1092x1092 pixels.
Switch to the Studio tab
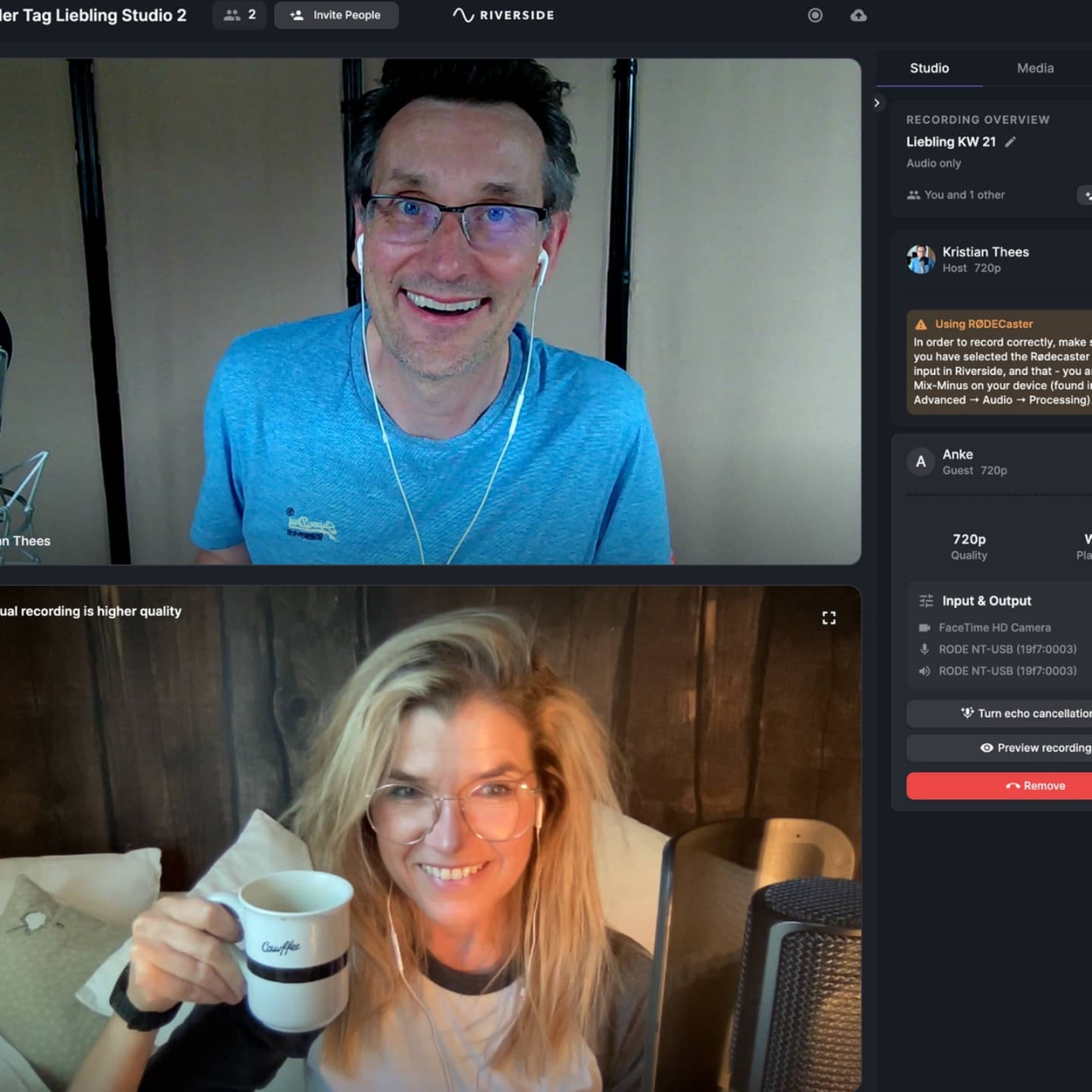(x=929, y=68)
